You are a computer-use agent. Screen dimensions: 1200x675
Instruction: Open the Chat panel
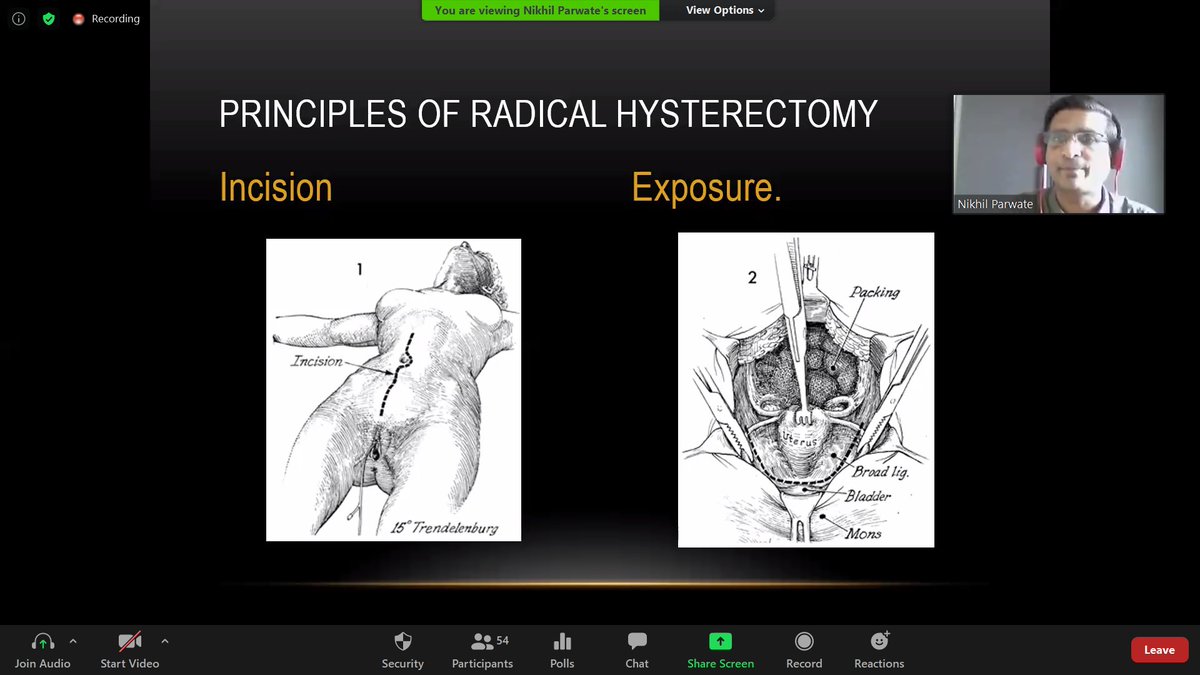637,650
